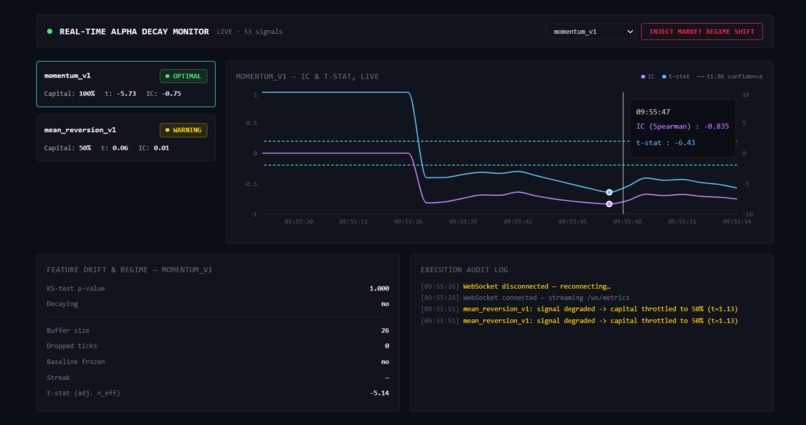Click the Dropped ticks row label

tap(71, 346)
